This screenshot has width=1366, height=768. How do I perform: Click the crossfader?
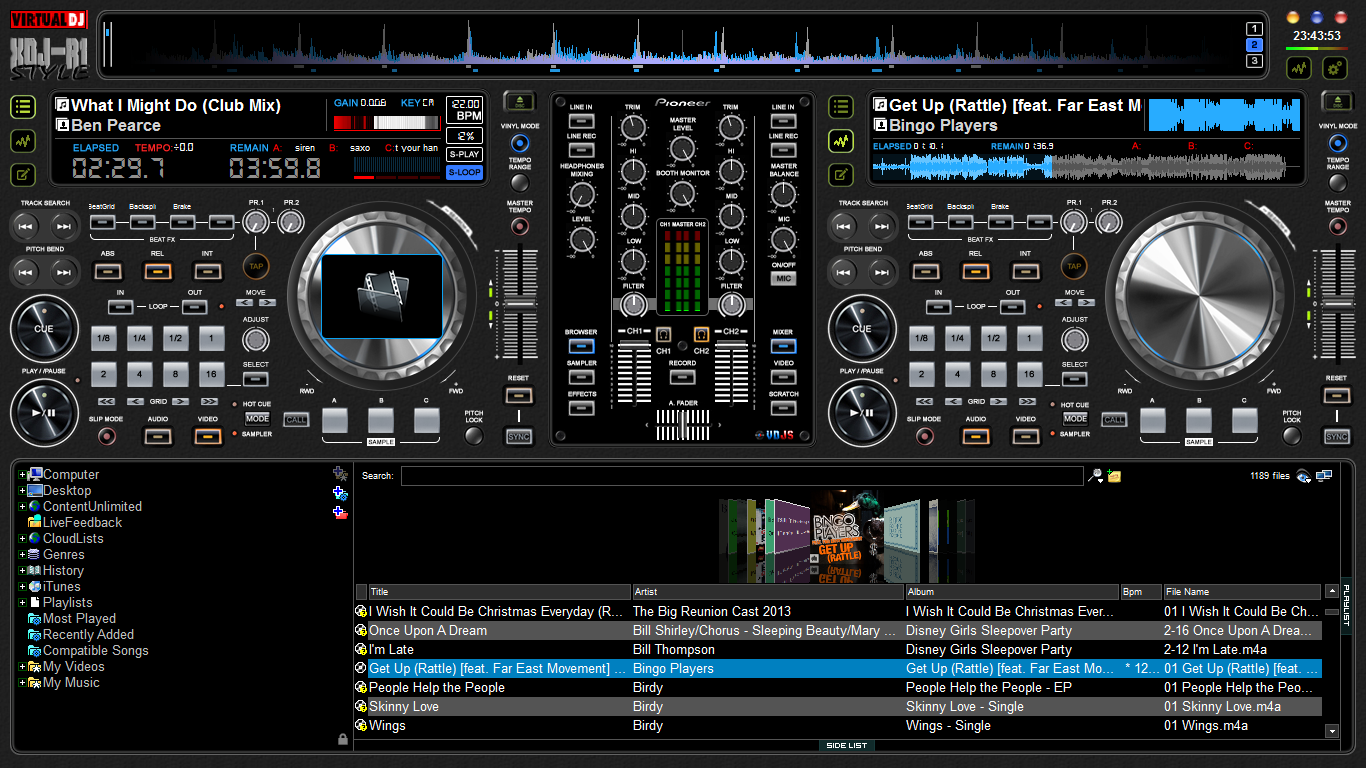tap(683, 426)
